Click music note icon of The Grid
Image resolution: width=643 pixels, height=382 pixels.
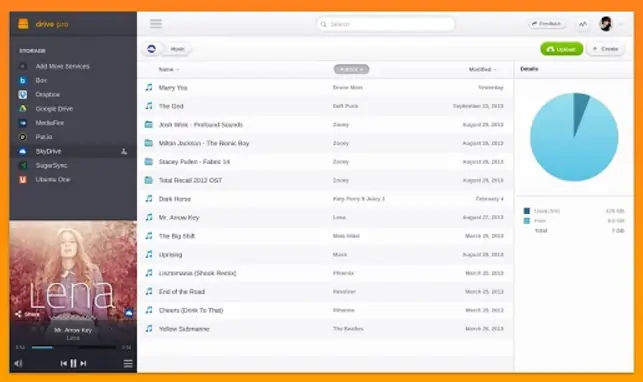click(x=149, y=106)
